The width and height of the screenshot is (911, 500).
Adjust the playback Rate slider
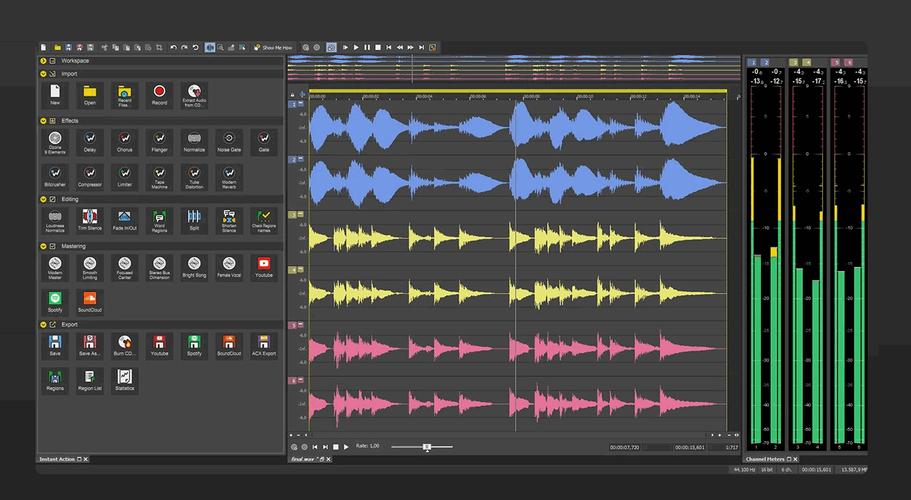[x=426, y=446]
